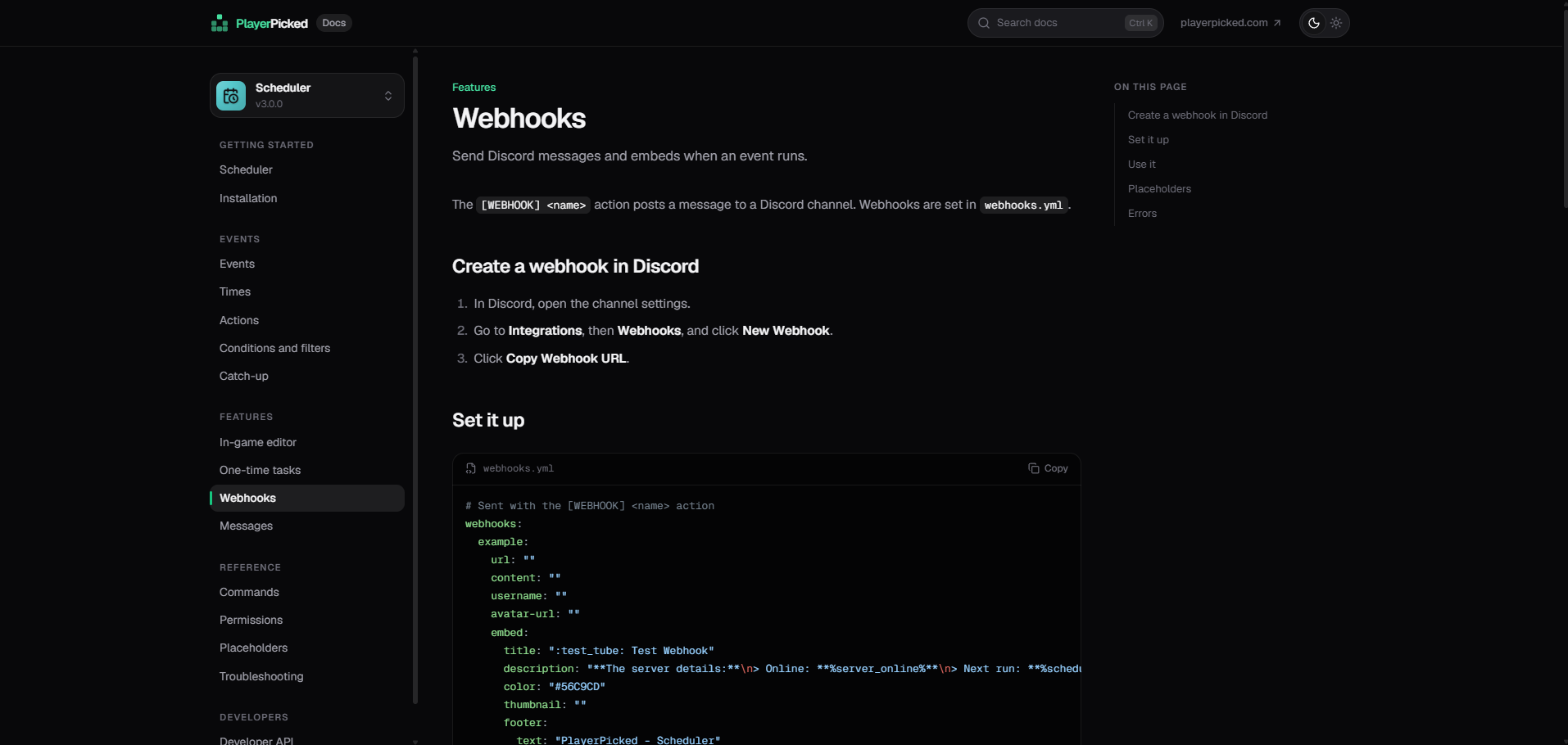Viewport: 1568px width, 745px height.
Task: Click the webhooks.yml inline code text
Action: pyautogui.click(x=1023, y=205)
